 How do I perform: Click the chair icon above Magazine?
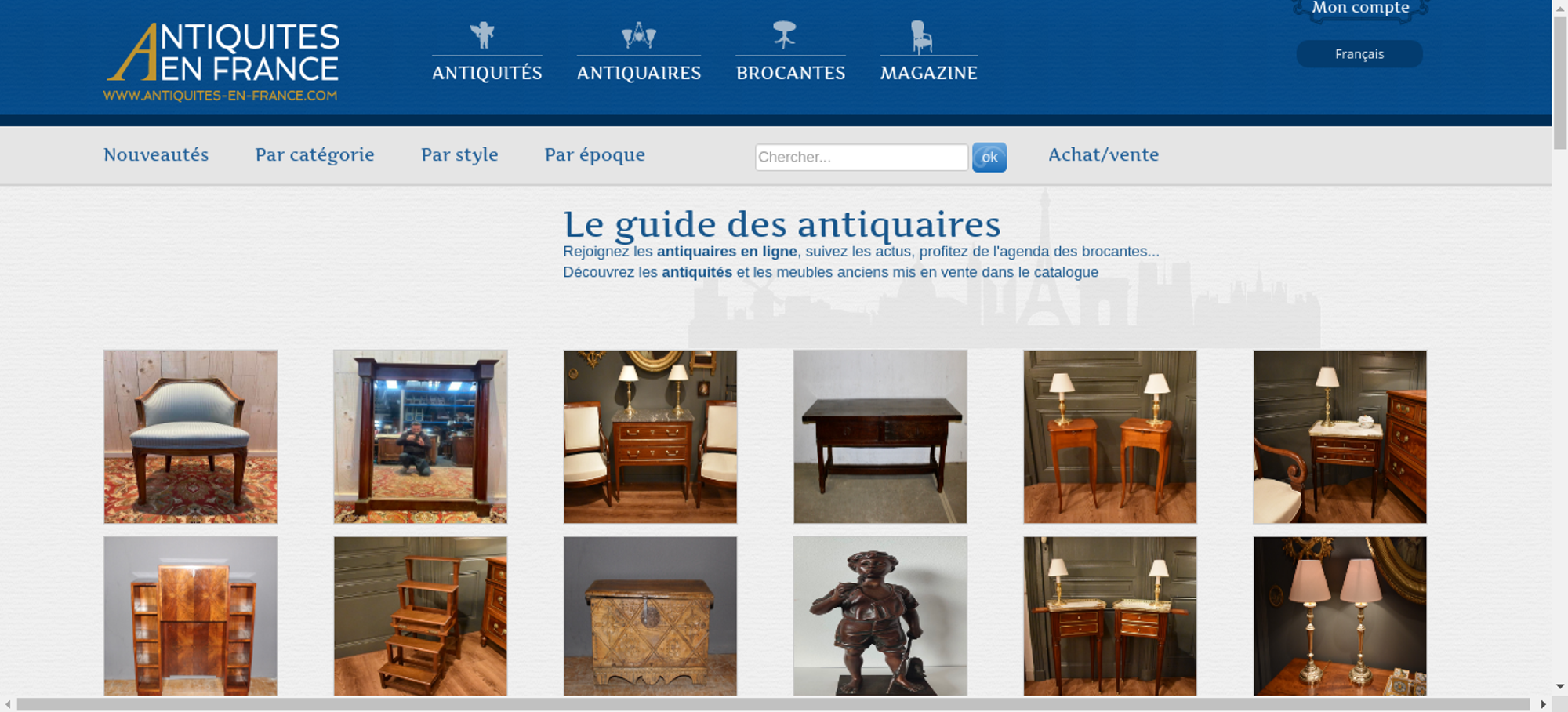click(921, 36)
